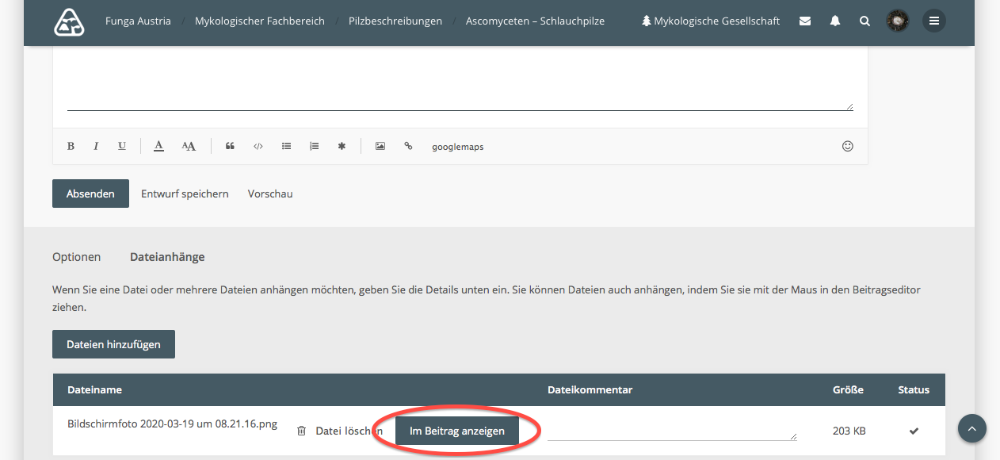1000x460 pixels.
Task: Insert a numbered list
Action: [314, 146]
